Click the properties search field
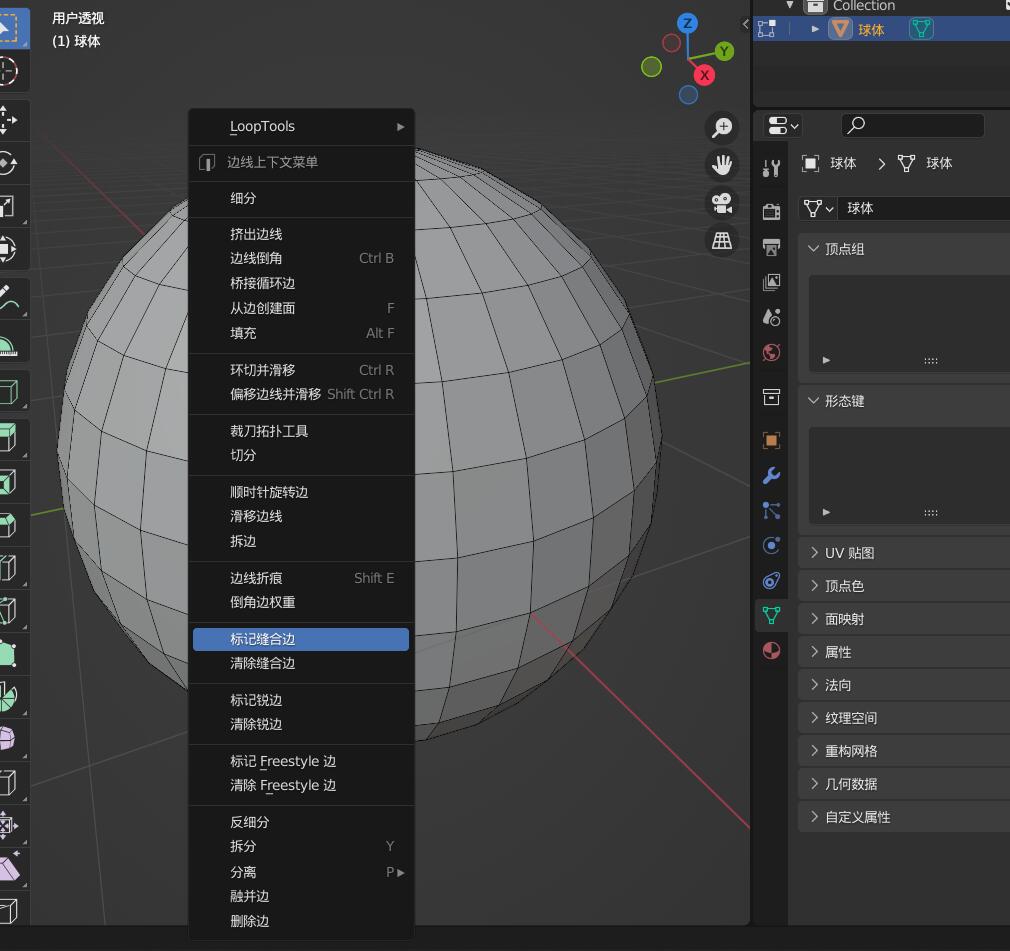 914,125
